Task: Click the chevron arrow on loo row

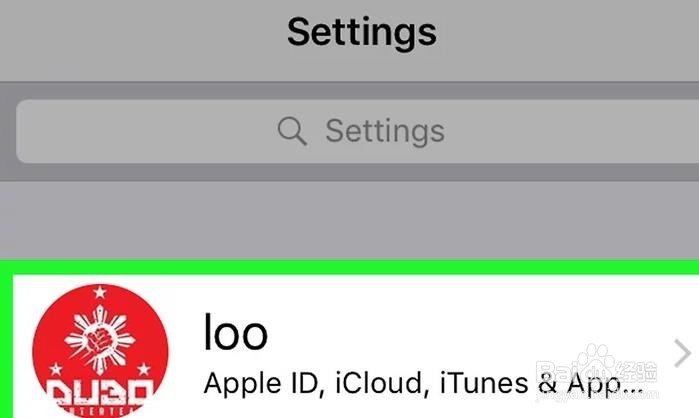Action: pyautogui.click(x=682, y=353)
